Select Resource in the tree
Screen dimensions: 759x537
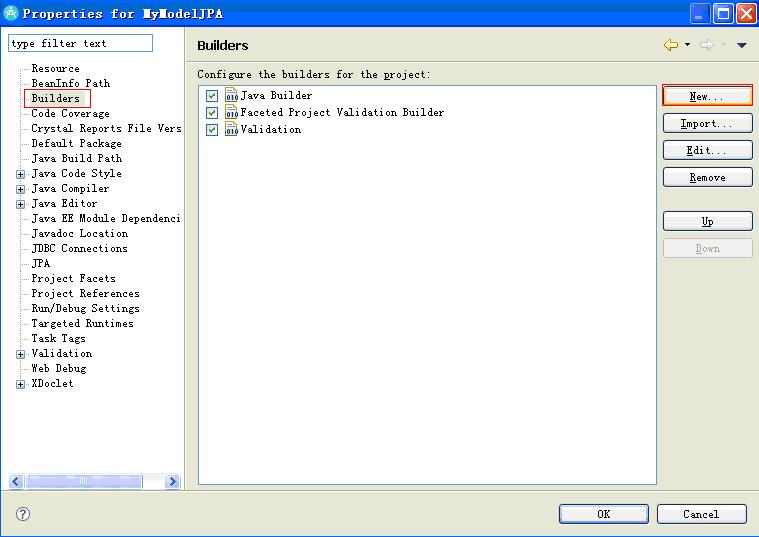tap(55, 68)
